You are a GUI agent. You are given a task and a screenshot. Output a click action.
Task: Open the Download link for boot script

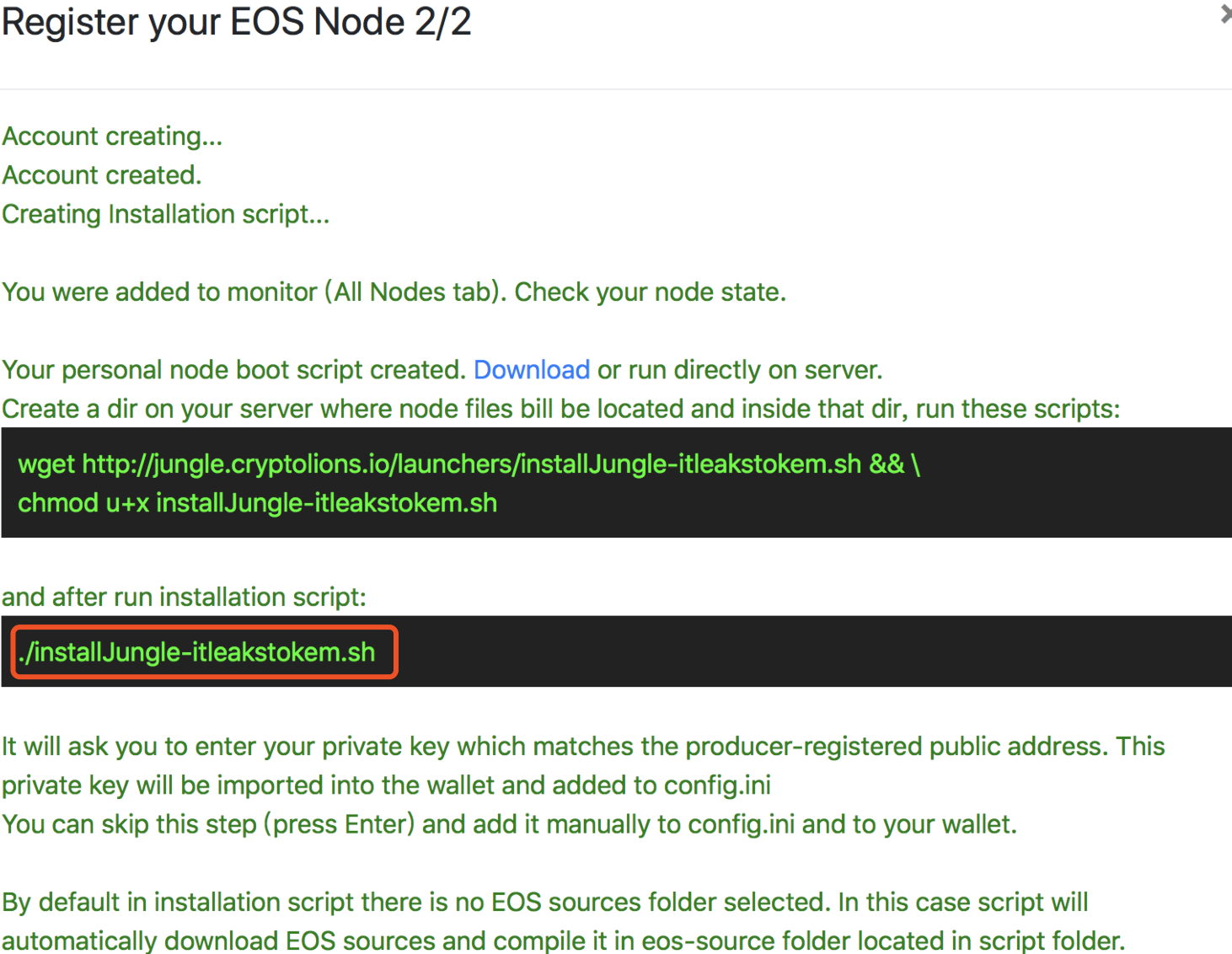532,370
